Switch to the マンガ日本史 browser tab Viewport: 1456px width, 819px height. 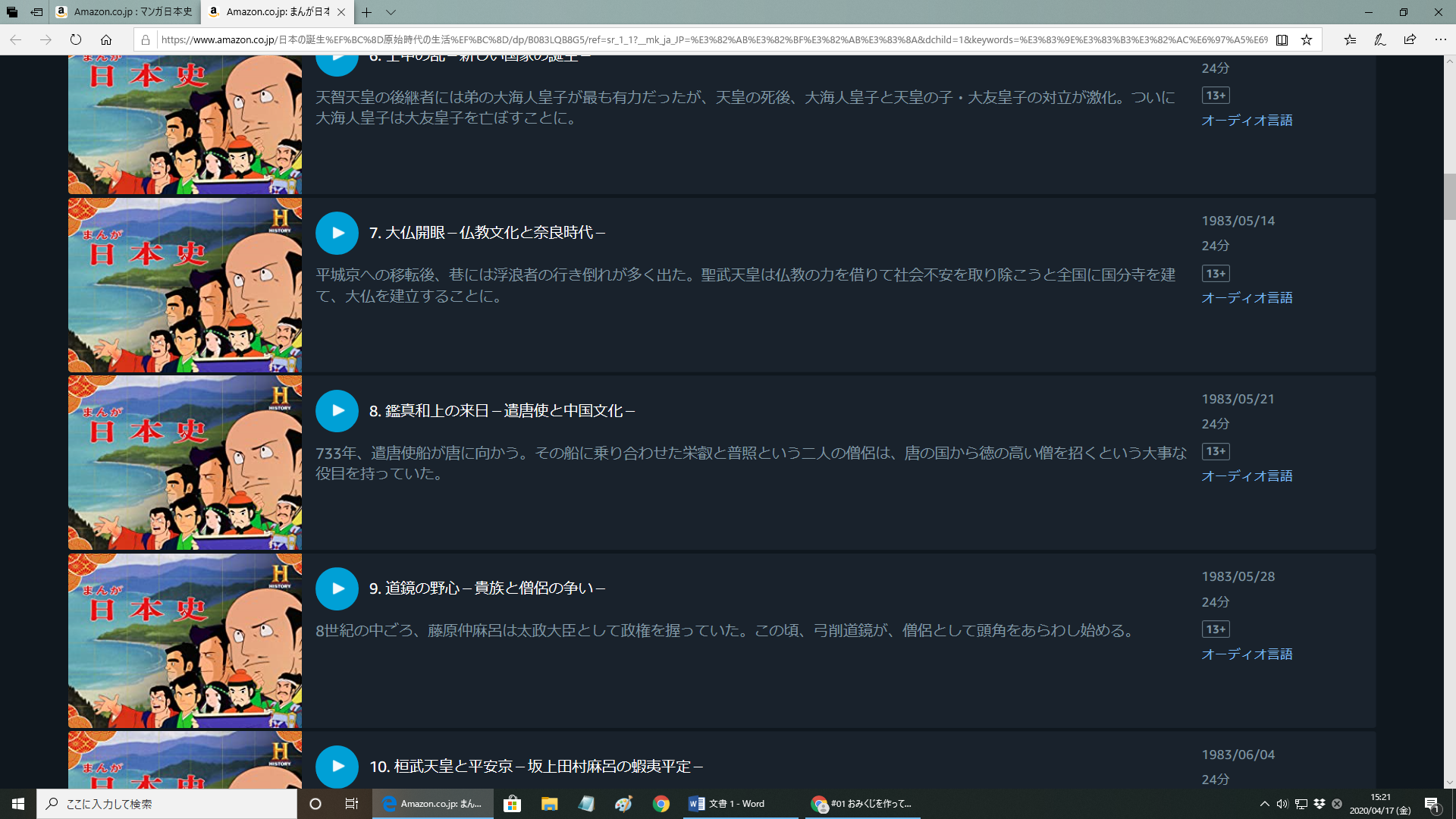(x=125, y=12)
